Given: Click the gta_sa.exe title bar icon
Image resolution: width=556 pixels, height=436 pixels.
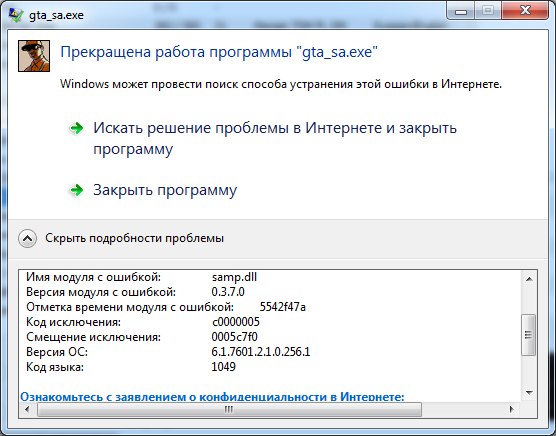Looking at the screenshot, I should pyautogui.click(x=16, y=15).
